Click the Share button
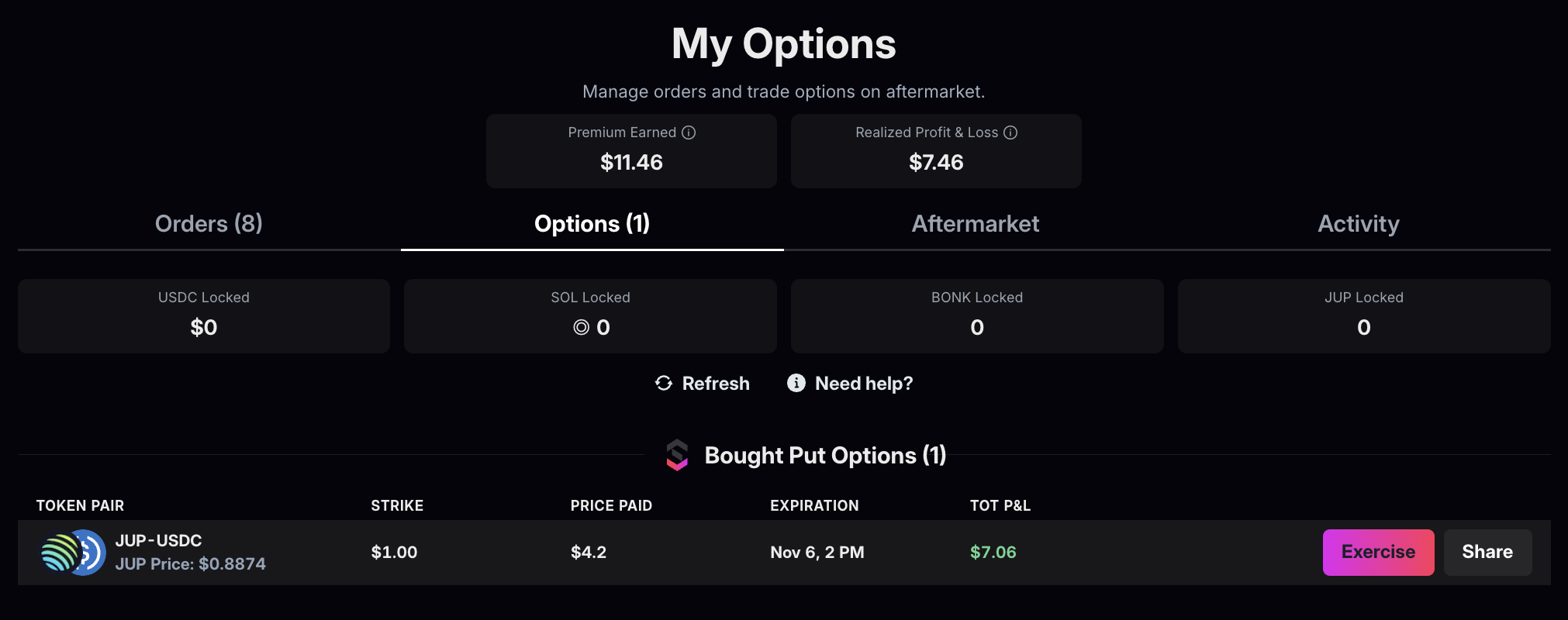 (1487, 552)
